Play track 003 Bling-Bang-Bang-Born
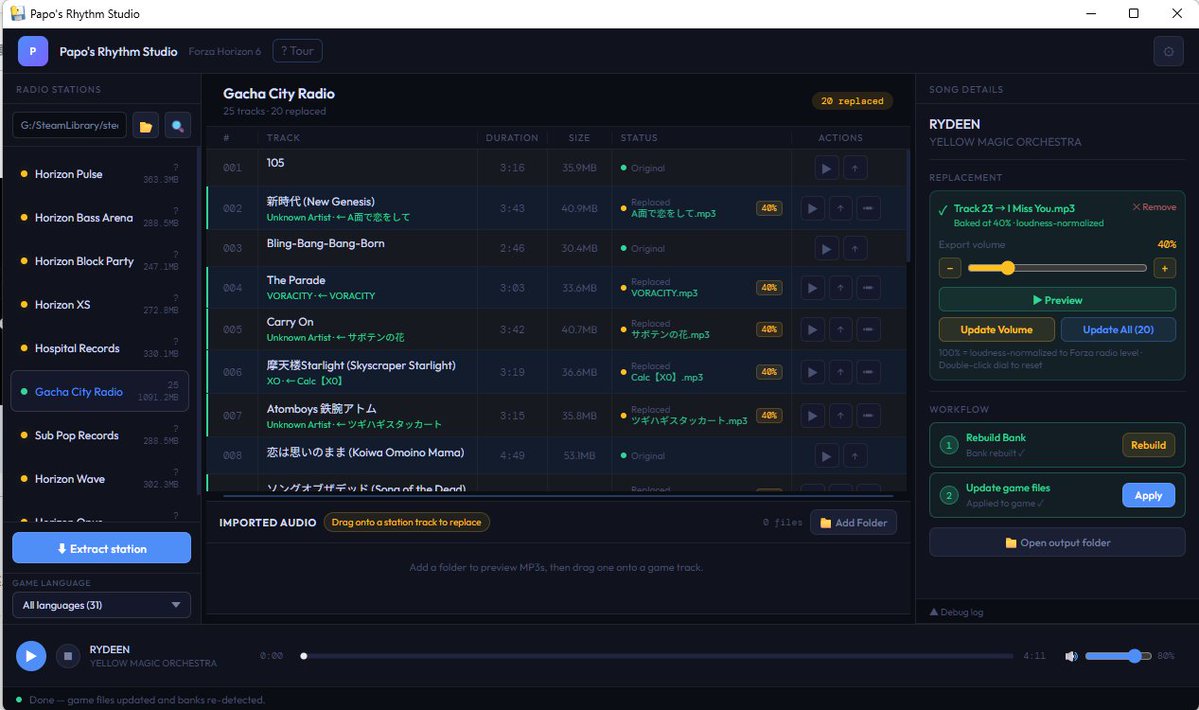The image size is (1199, 710). (826, 248)
